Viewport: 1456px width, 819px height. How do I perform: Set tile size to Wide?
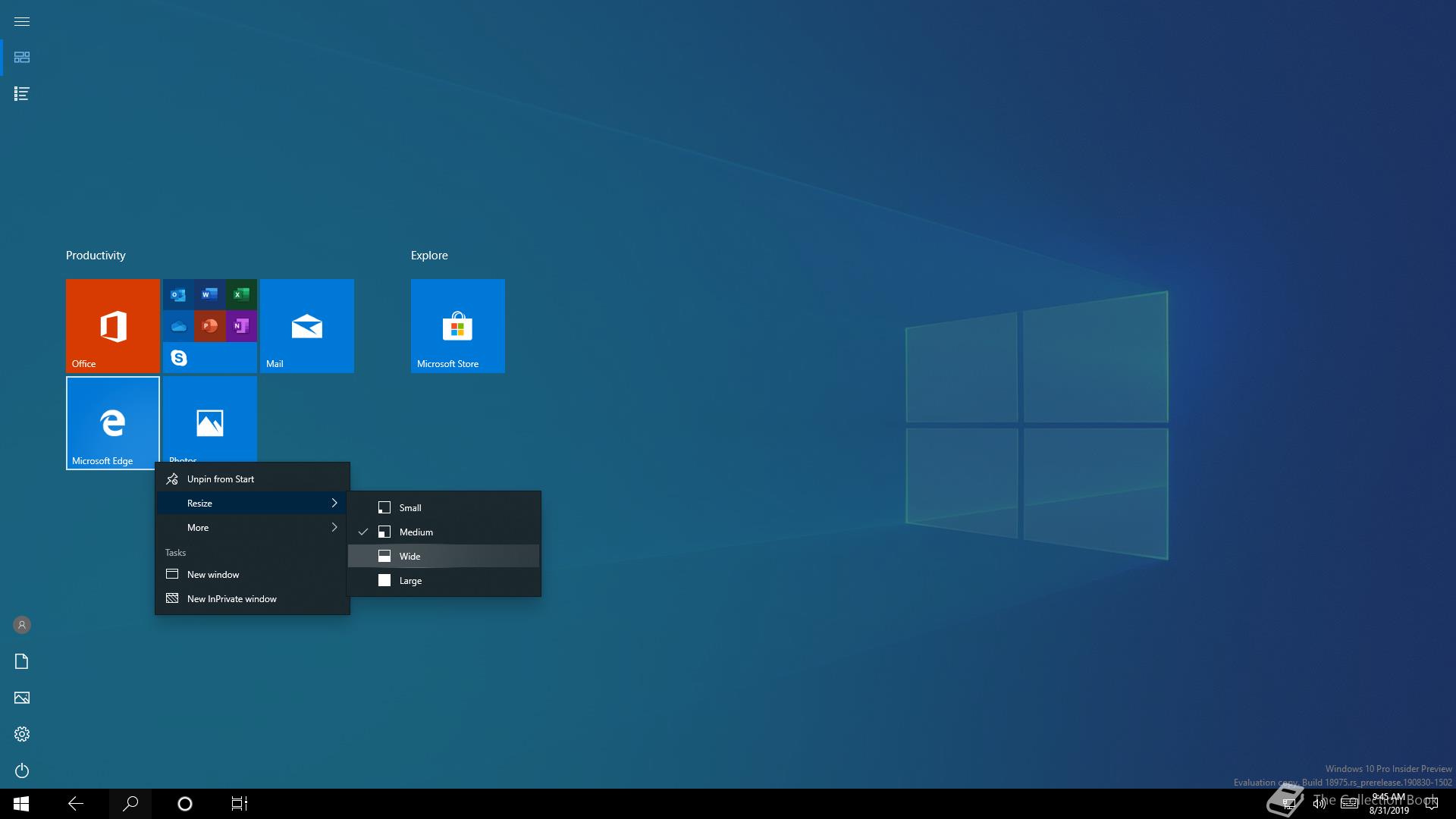444,557
